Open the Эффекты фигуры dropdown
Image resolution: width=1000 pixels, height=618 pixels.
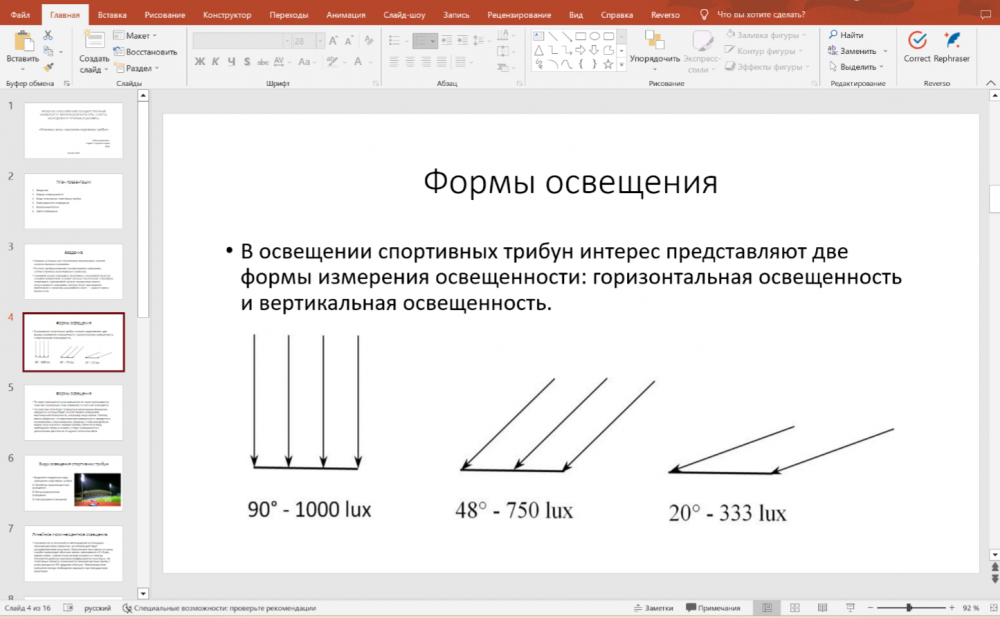point(767,66)
